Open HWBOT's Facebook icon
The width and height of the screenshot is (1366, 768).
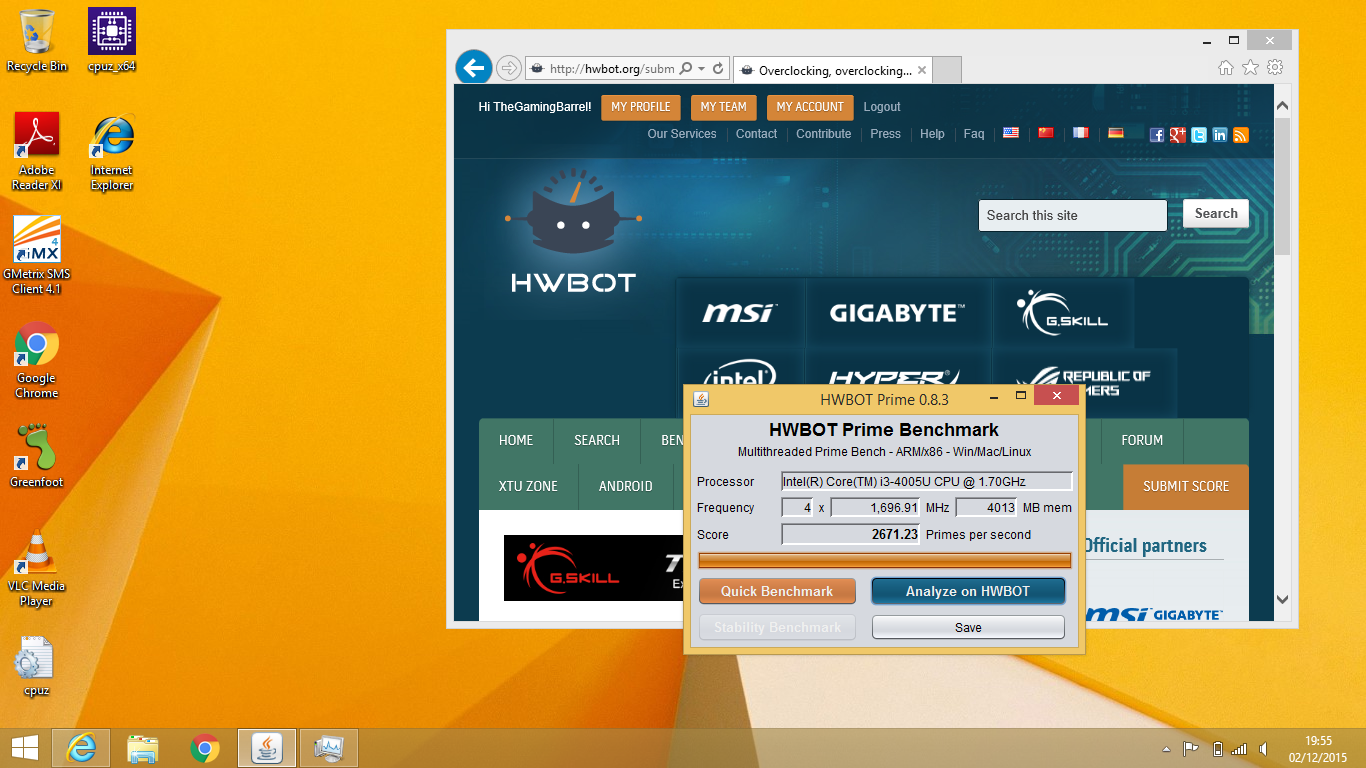click(x=1157, y=135)
